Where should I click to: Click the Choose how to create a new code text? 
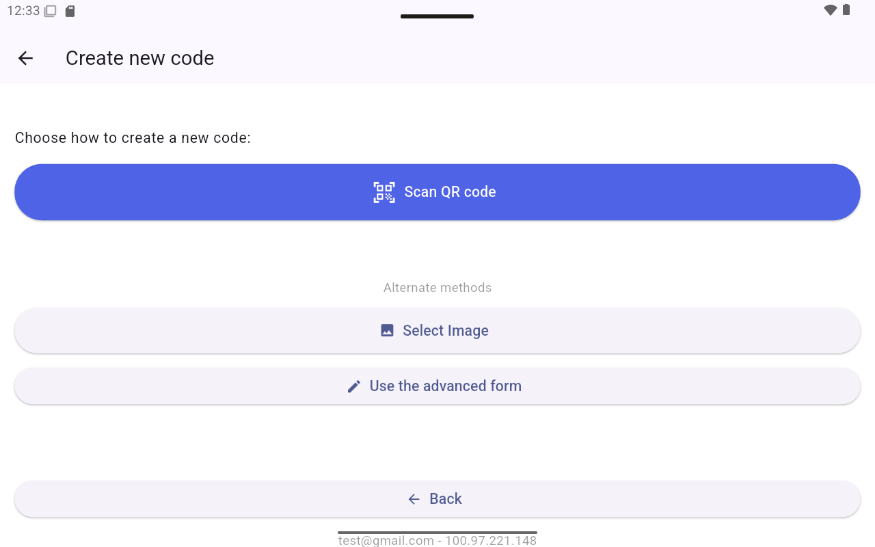[133, 138]
